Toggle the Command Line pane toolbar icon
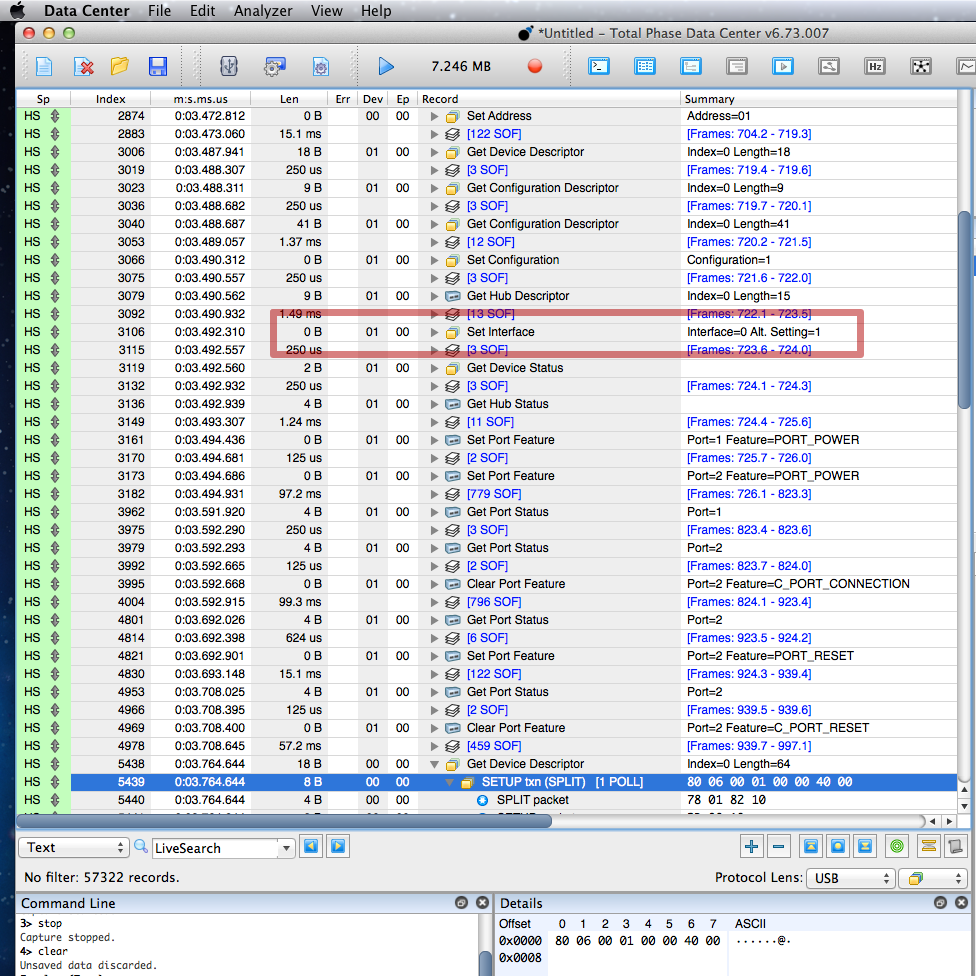This screenshot has width=976, height=976. [599, 66]
